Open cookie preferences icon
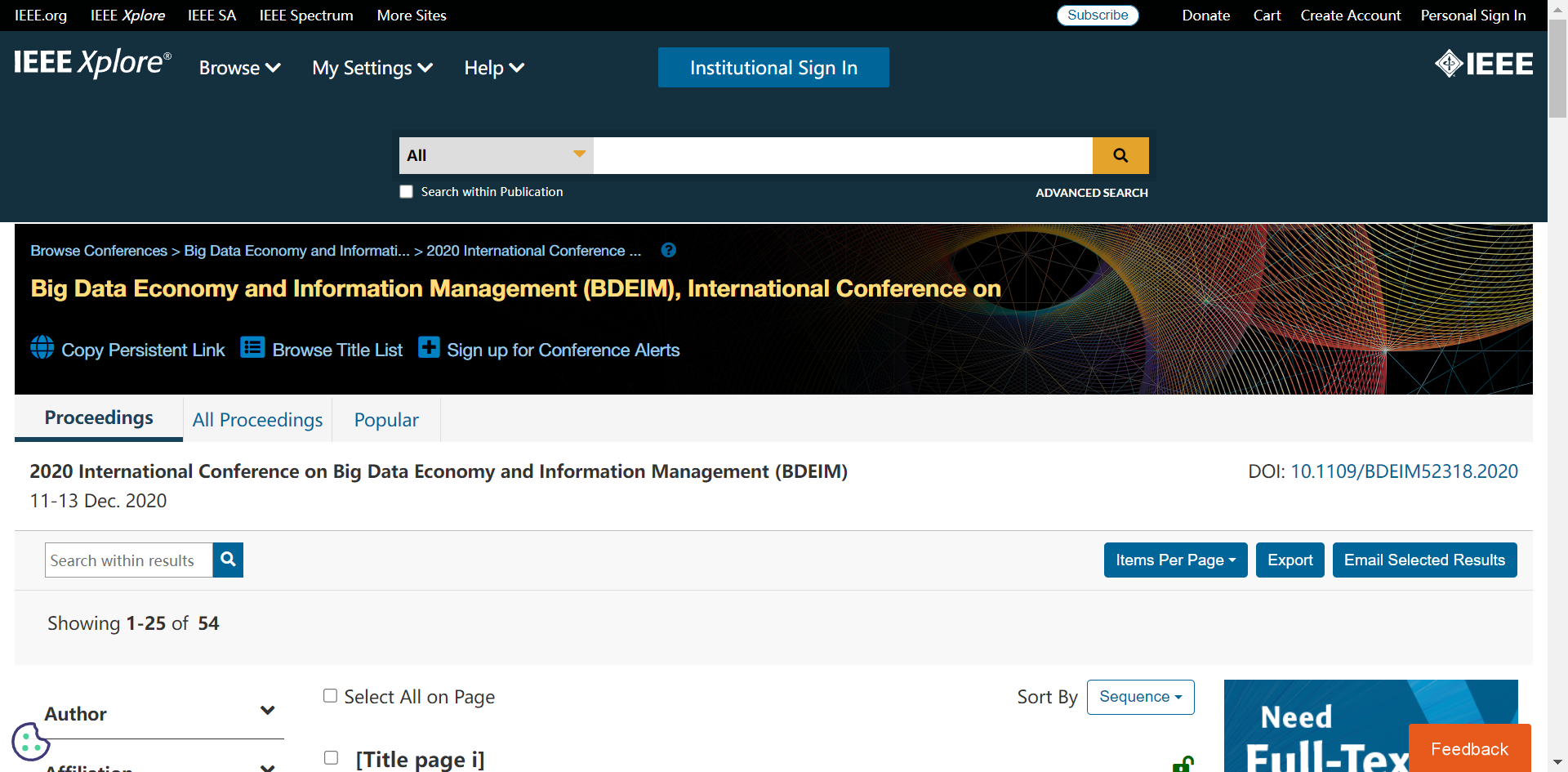1568x772 pixels. pos(30,742)
